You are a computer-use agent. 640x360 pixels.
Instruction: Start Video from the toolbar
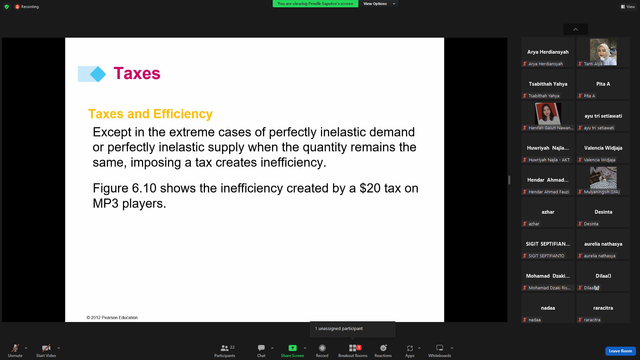tap(46, 350)
